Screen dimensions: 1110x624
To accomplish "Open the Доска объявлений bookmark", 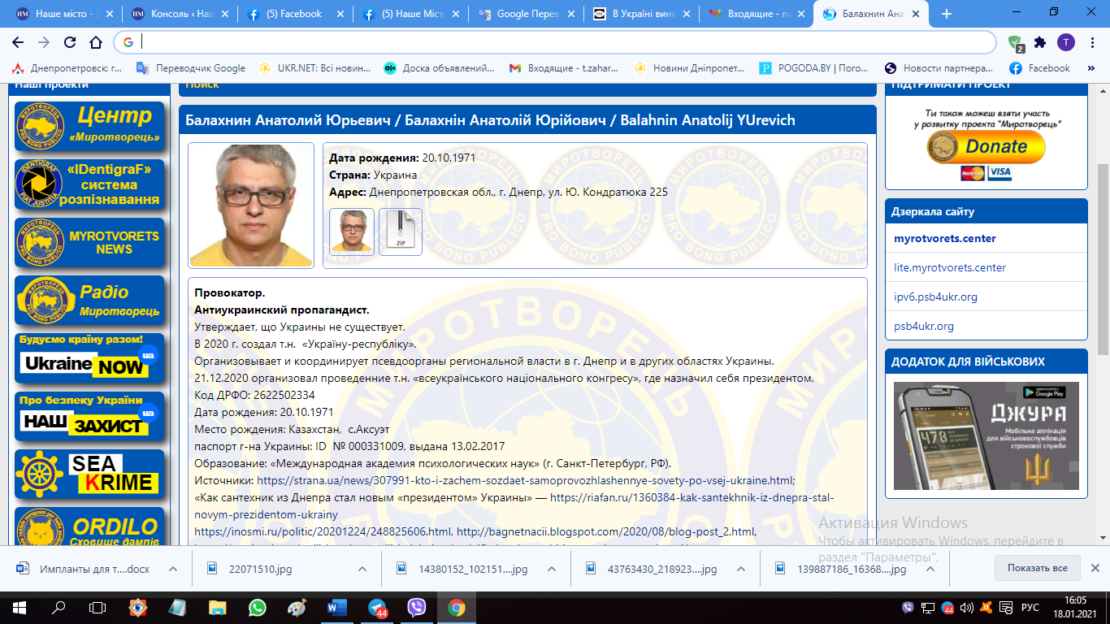I will (x=439, y=68).
